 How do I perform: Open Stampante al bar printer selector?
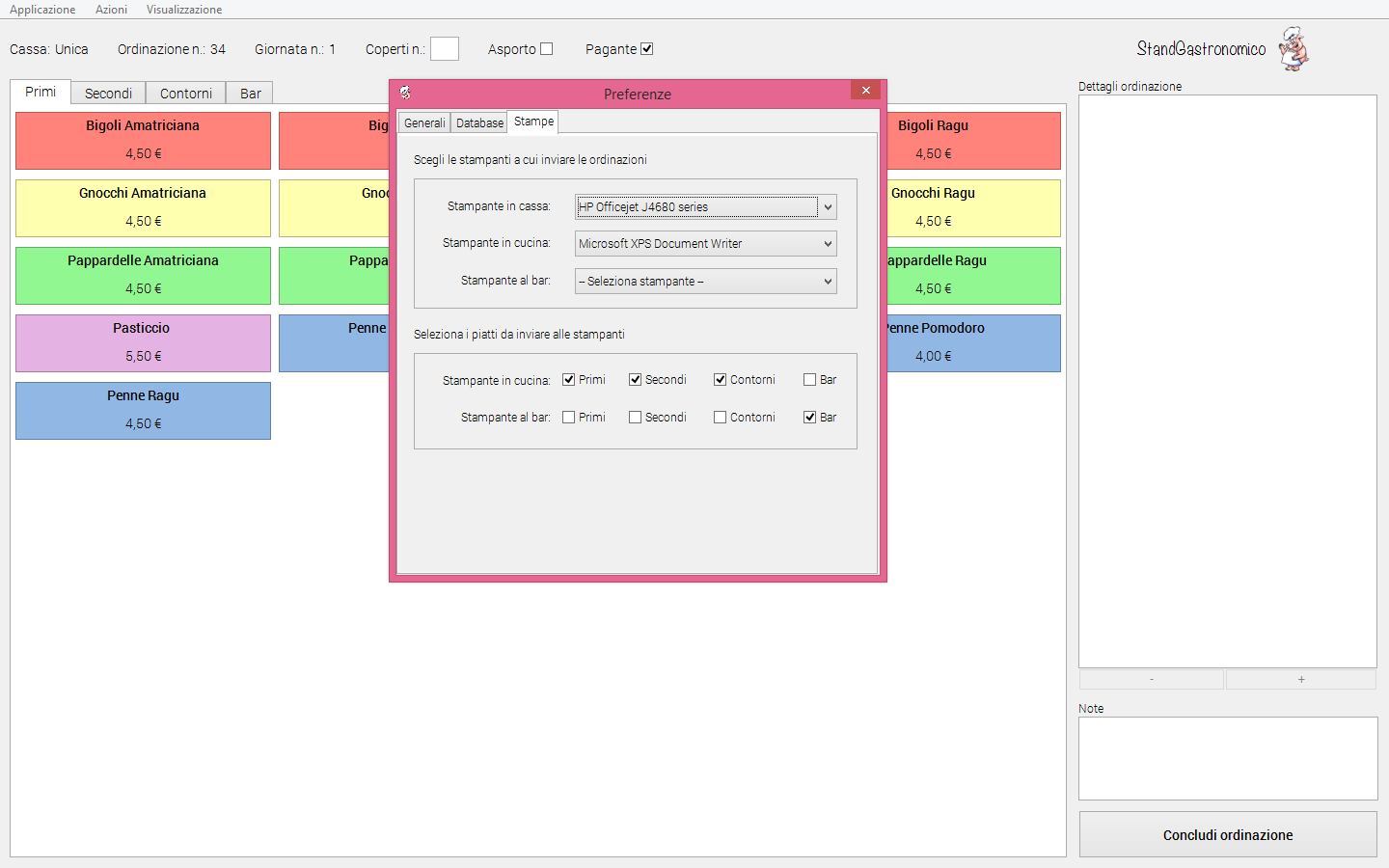706,282
